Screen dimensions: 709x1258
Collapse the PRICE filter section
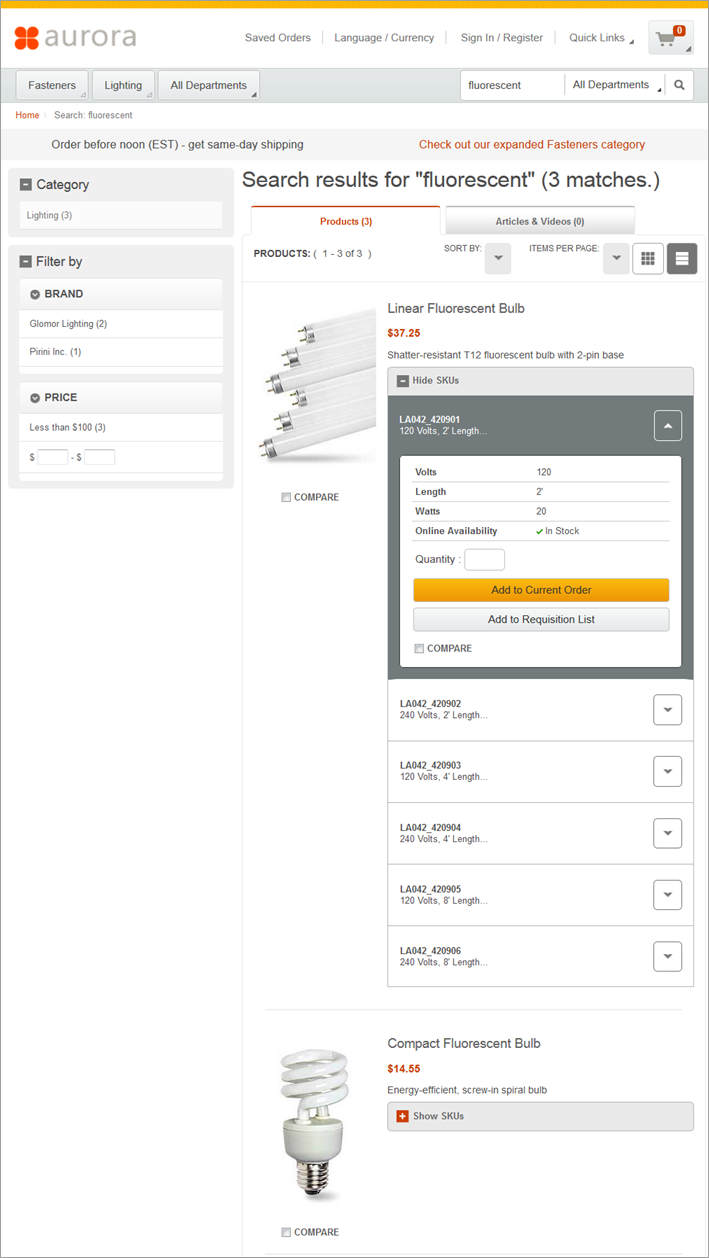coord(35,398)
